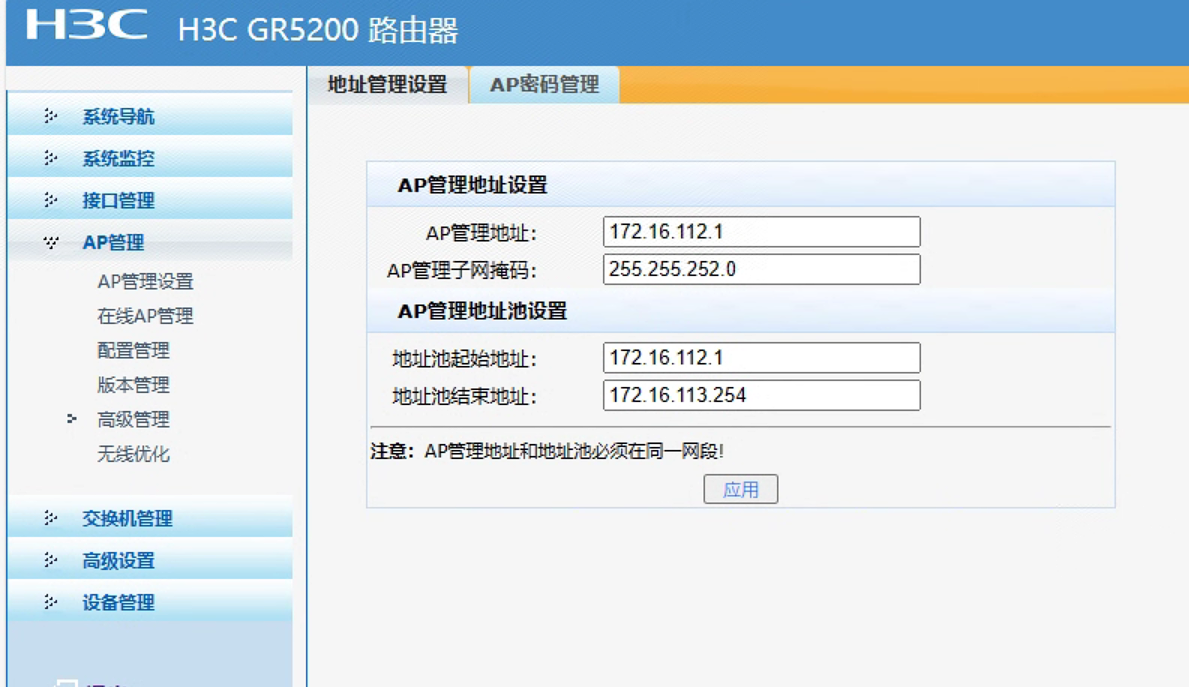This screenshot has height=687, width=1189.
Task: Click the 地址池起始地址: label
Action: coord(464,359)
